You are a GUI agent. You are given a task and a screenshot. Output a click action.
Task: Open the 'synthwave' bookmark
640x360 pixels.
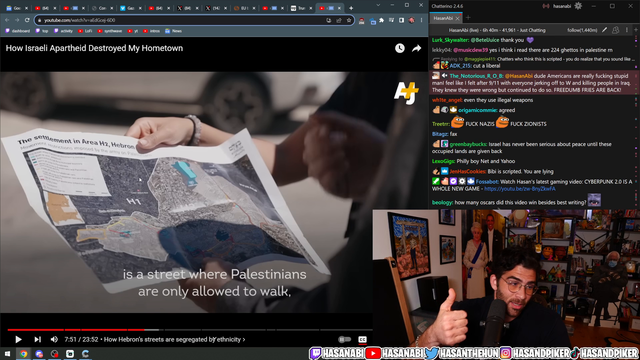[110, 31]
